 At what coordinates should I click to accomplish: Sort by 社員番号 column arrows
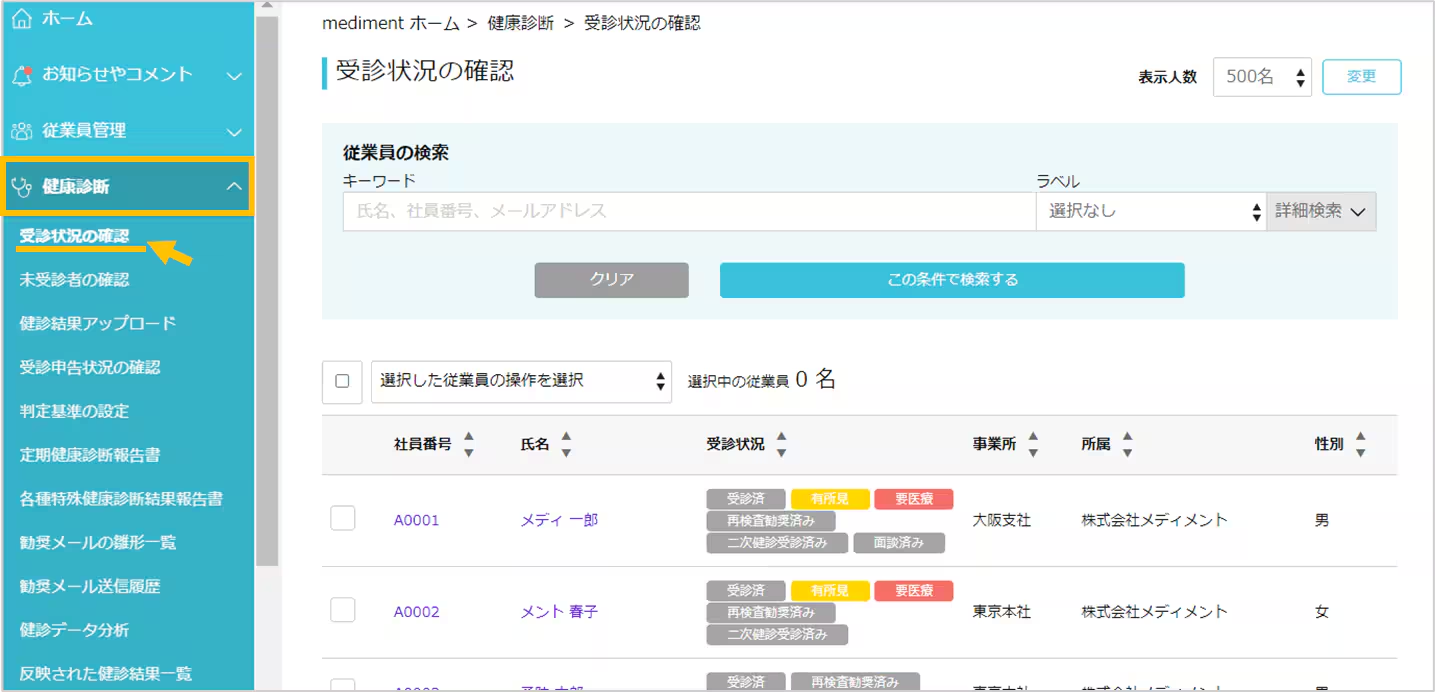(x=469, y=445)
